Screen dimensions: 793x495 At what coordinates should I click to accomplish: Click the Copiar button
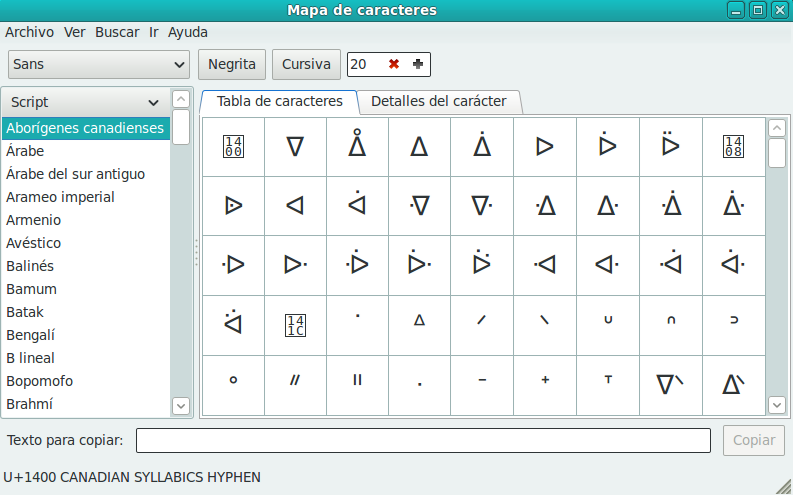coord(754,440)
